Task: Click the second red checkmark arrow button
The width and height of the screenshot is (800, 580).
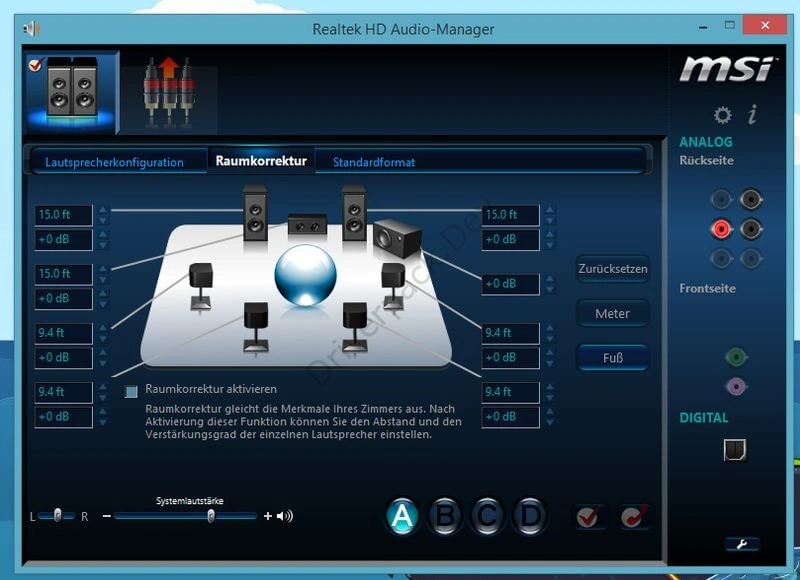Action: [634, 517]
